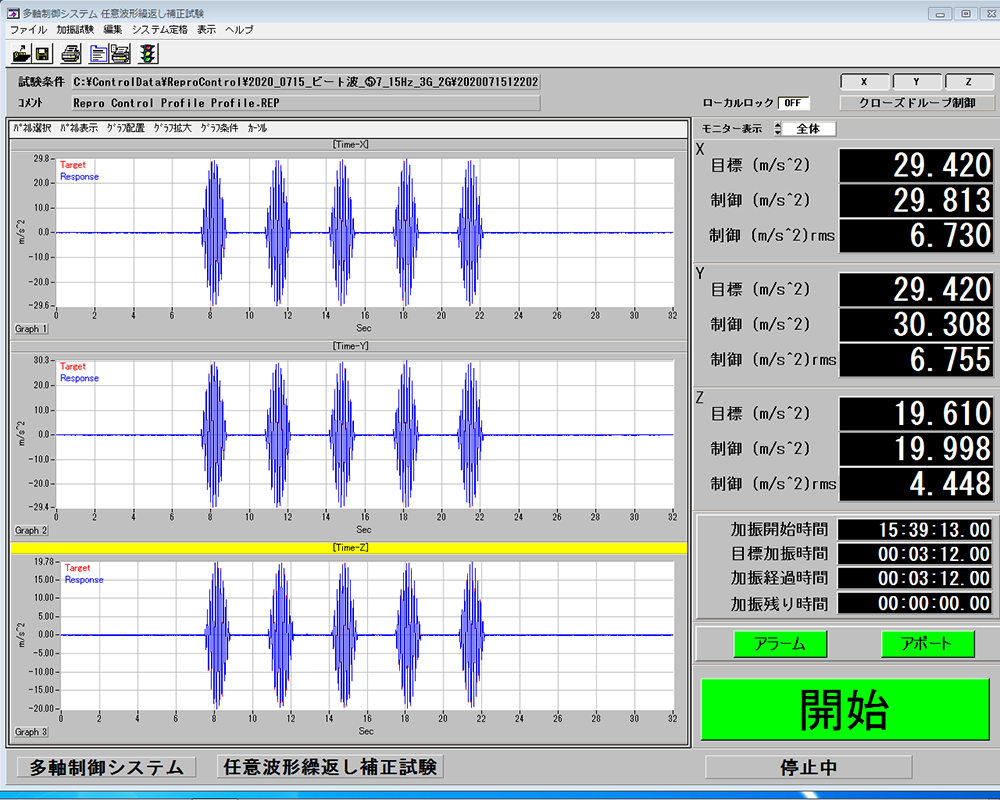The width and height of the screenshot is (1000, 800).
Task: Click 目標加振時間 time value
Action: (x=915, y=554)
